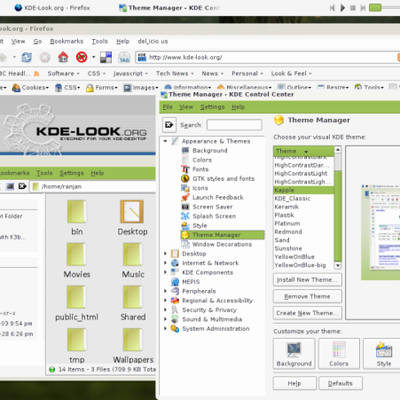Open Help menu in Control Center
This screenshot has width=400, height=400.
coord(238,107)
